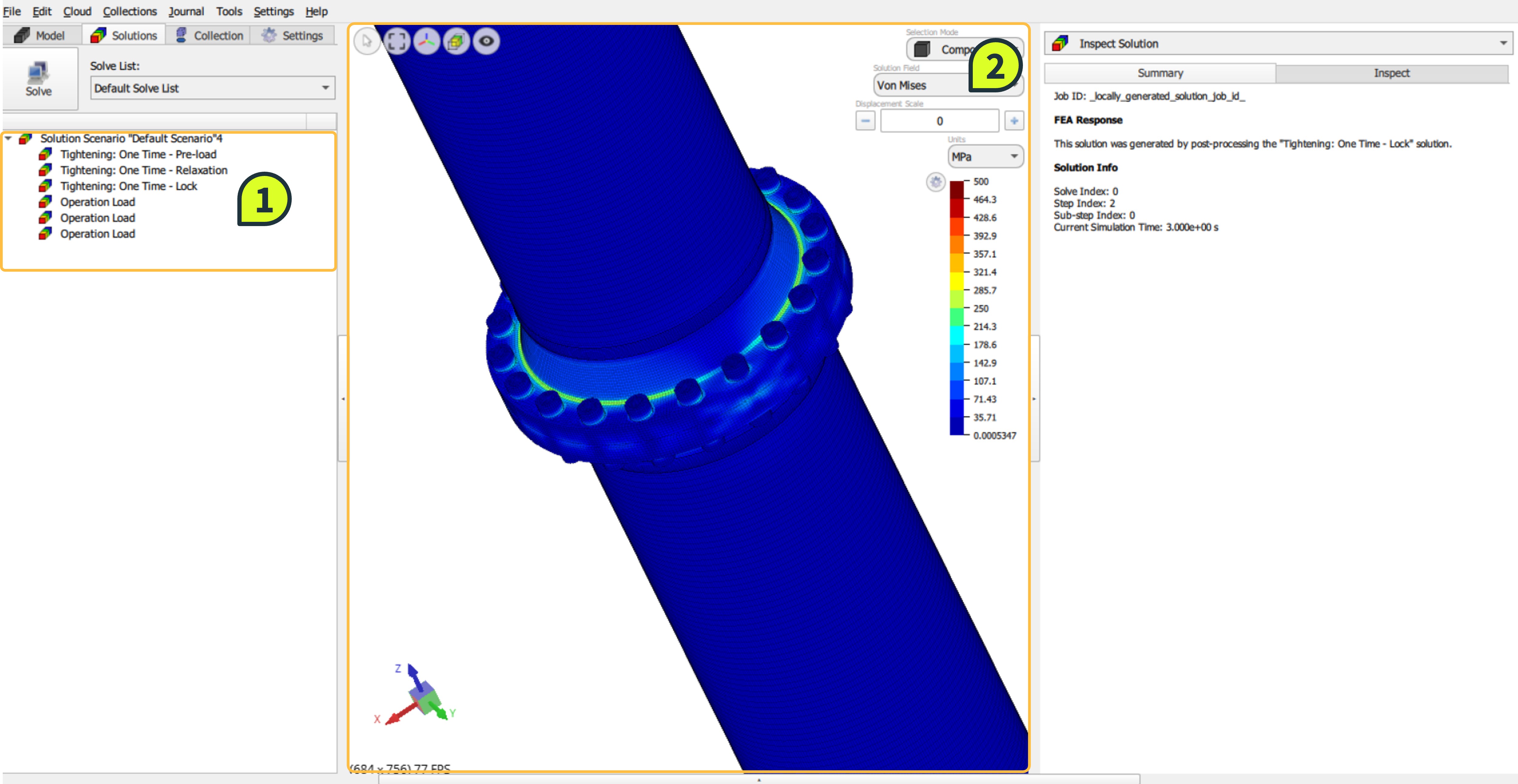
Task: Select the Tightening Pre-load solution icon
Action: [45, 154]
